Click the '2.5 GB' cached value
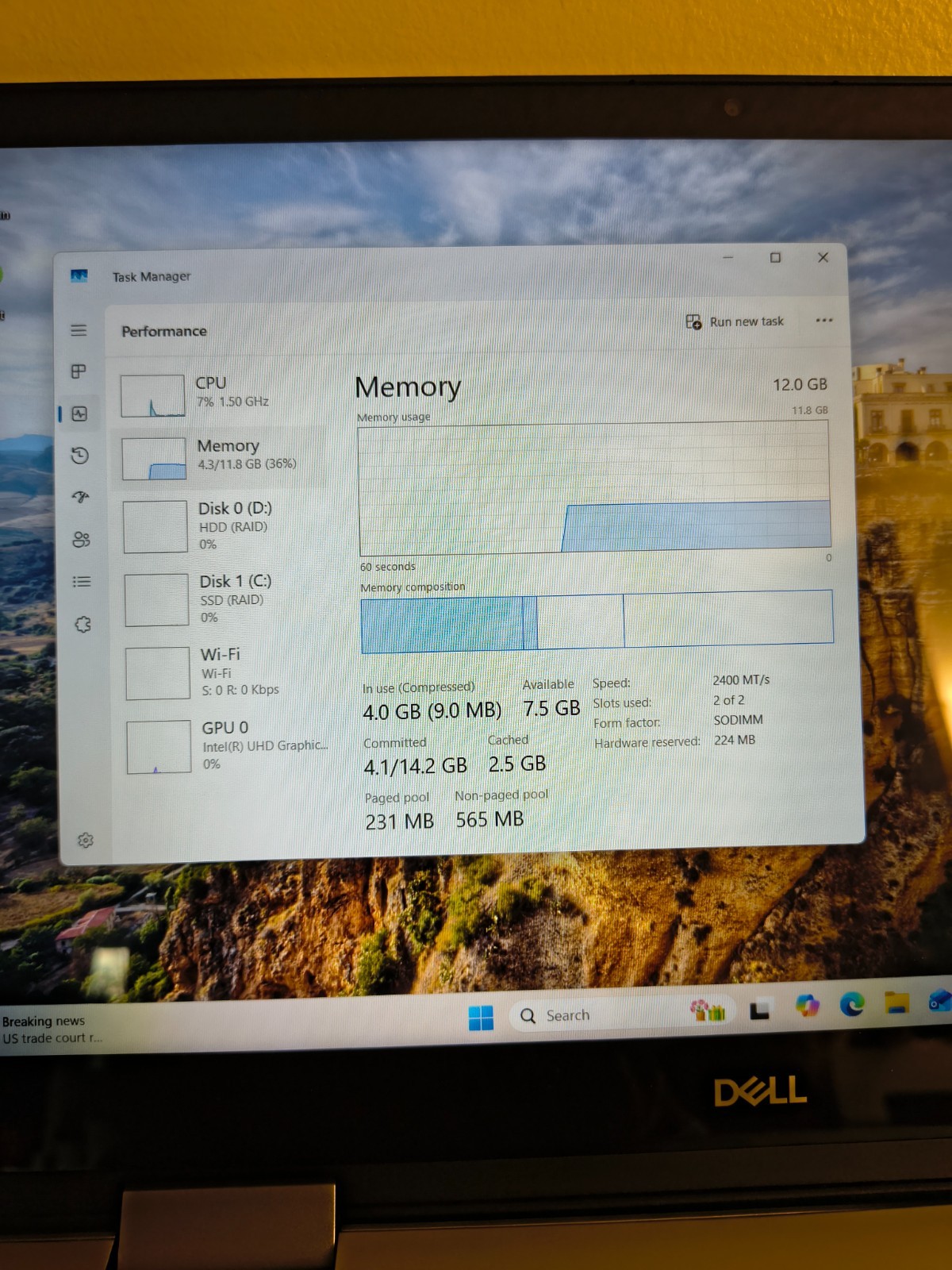Screen dimensions: 952x1270 517,764
